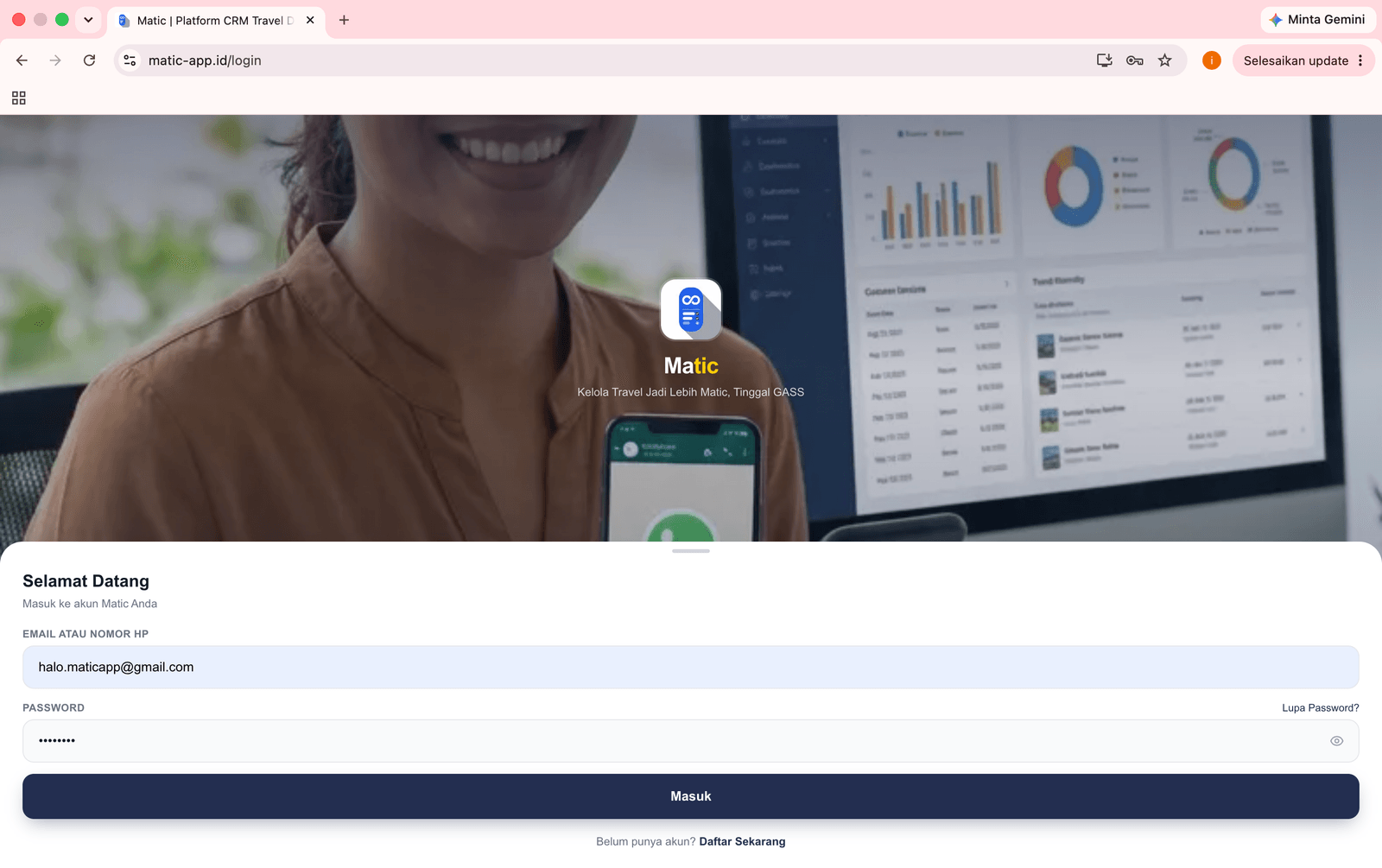Select the Matic Platform CRM Travel tab
This screenshot has width=1382, height=868.
[x=216, y=20]
